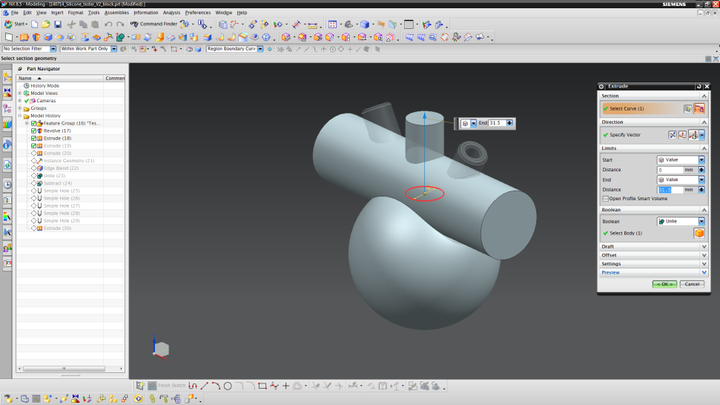Click the Revolve feature icon in toolbar

click(x=36, y=37)
